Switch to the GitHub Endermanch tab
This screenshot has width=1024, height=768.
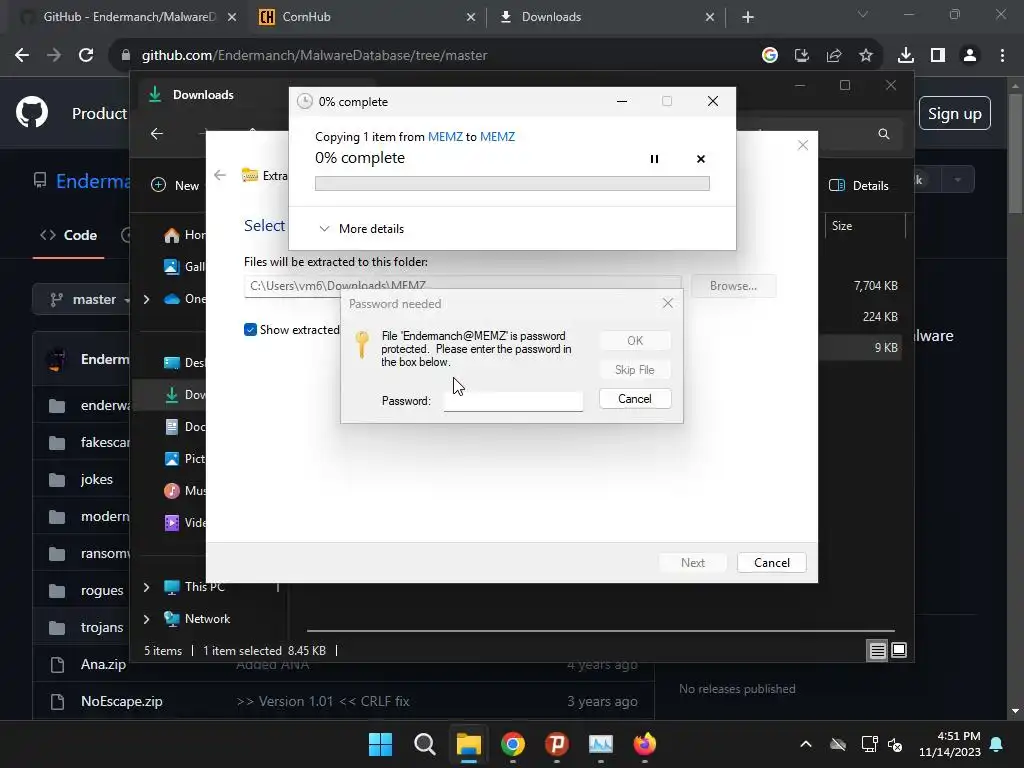129,17
